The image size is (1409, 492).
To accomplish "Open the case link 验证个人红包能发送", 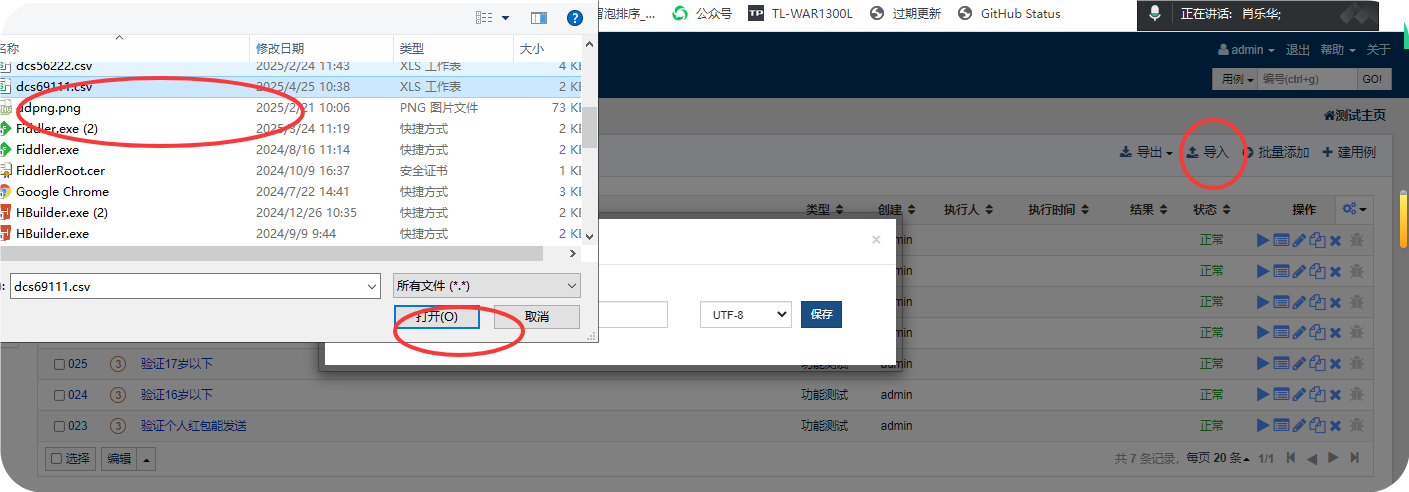I will click(194, 426).
